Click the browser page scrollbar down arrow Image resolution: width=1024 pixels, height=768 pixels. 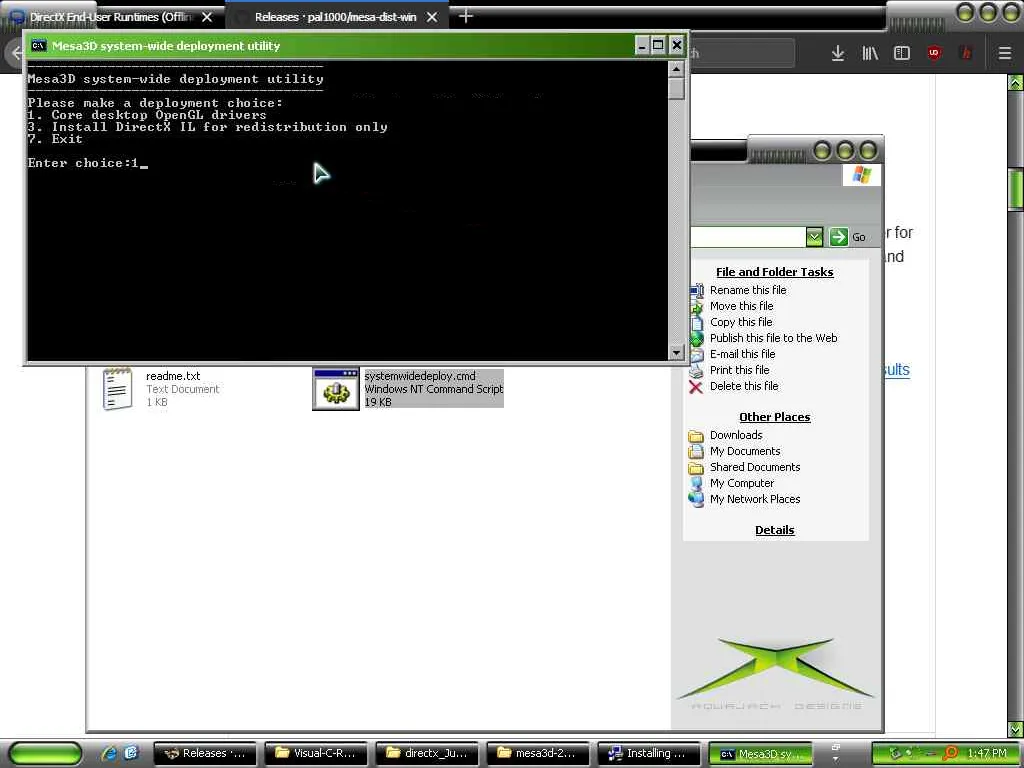(1016, 729)
